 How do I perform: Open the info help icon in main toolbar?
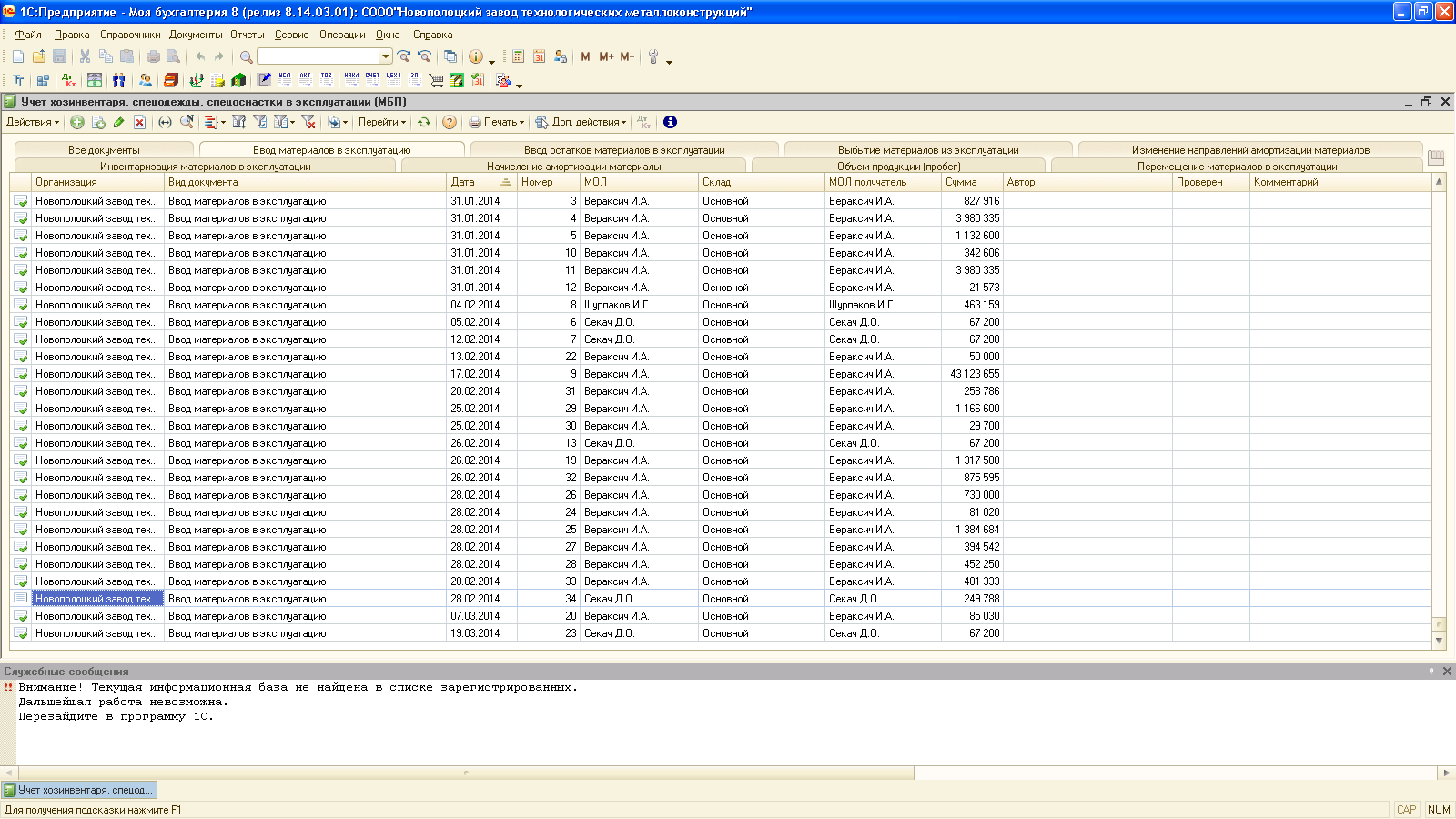[x=475, y=56]
